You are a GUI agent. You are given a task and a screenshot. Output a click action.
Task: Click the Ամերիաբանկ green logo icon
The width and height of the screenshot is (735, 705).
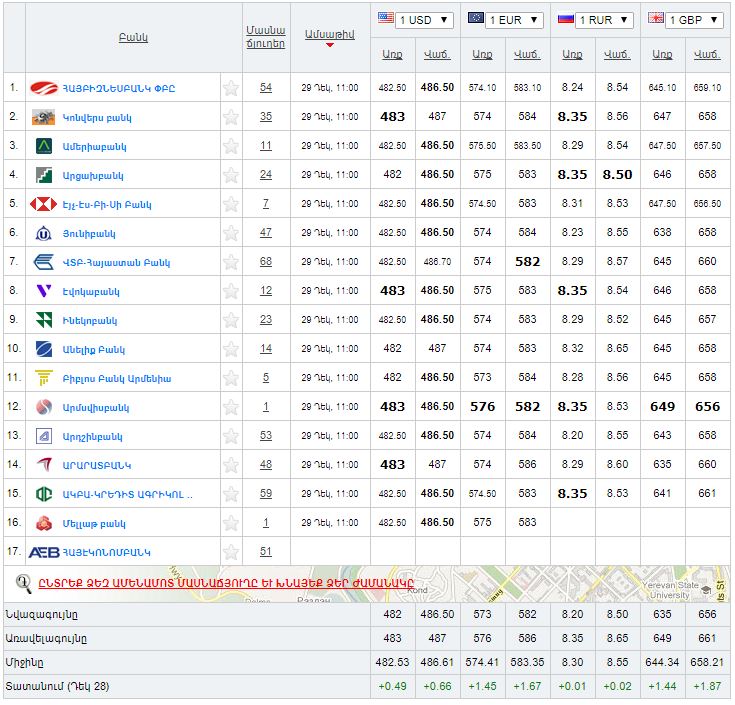tap(44, 146)
